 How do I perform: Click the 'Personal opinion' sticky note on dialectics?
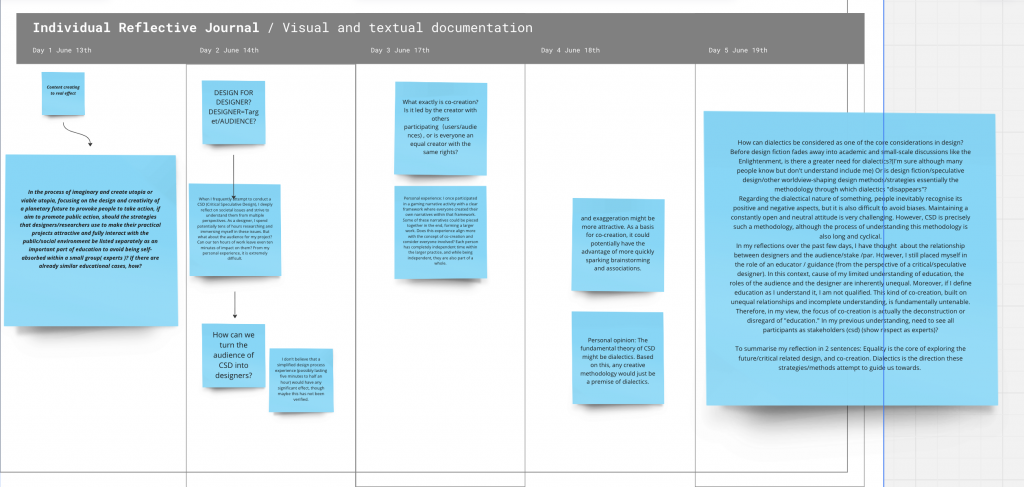point(618,360)
